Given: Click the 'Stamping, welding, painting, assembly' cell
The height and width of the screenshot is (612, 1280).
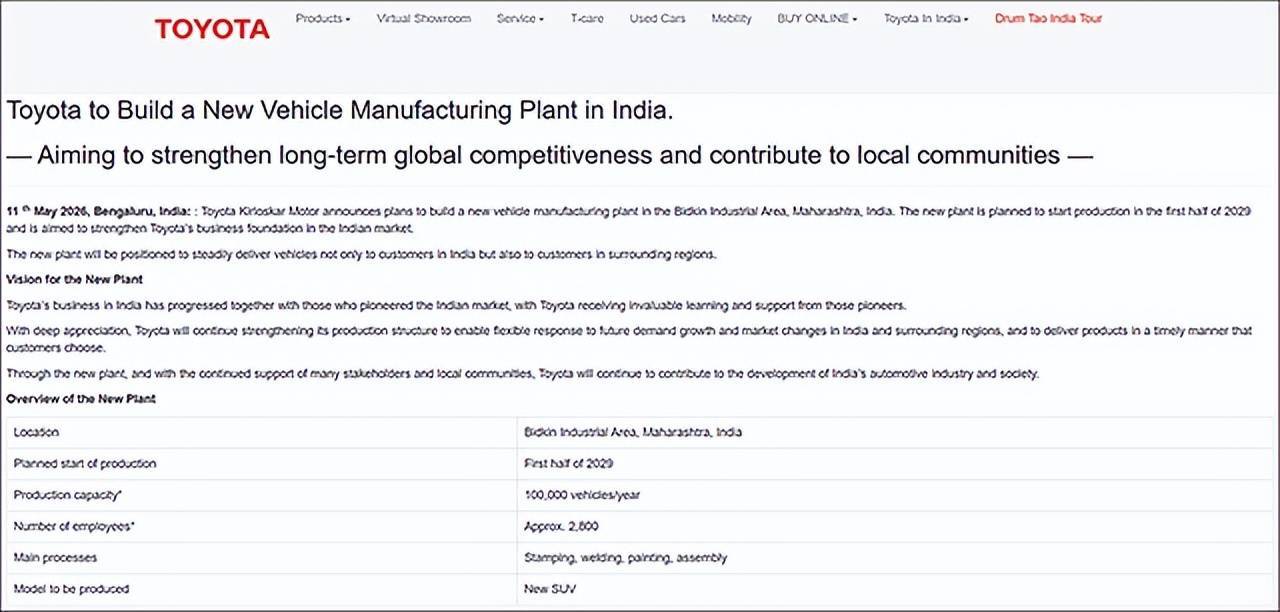Looking at the screenshot, I should [895, 557].
